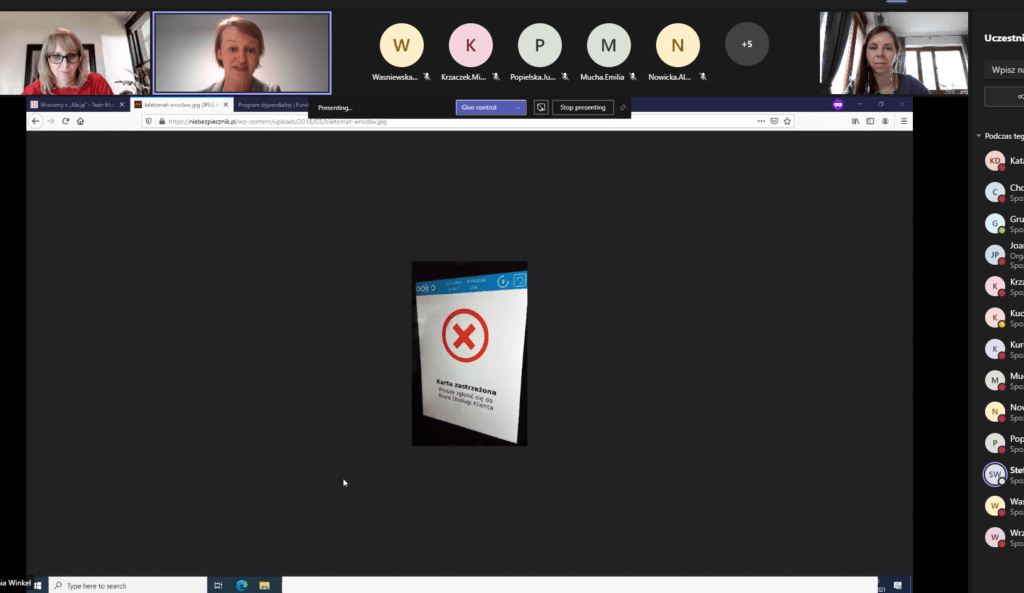Select the Wasniewska participant avatar
Image resolution: width=1024 pixels, height=593 pixels.
coord(401,45)
